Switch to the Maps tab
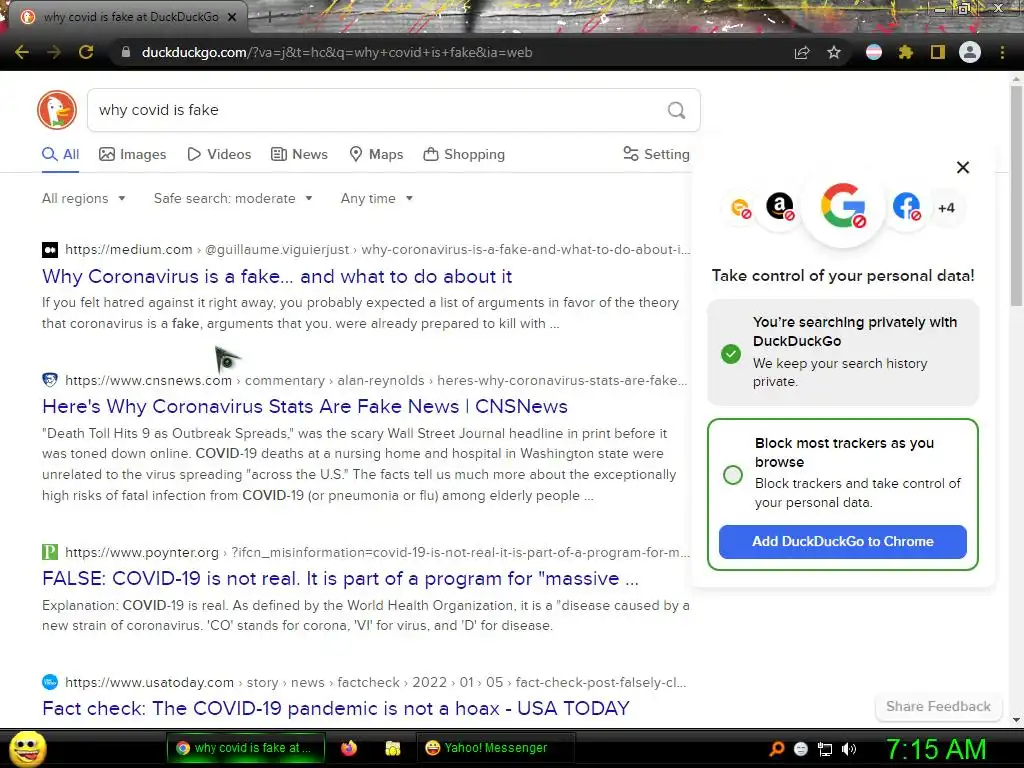This screenshot has height=768, width=1024. (376, 154)
